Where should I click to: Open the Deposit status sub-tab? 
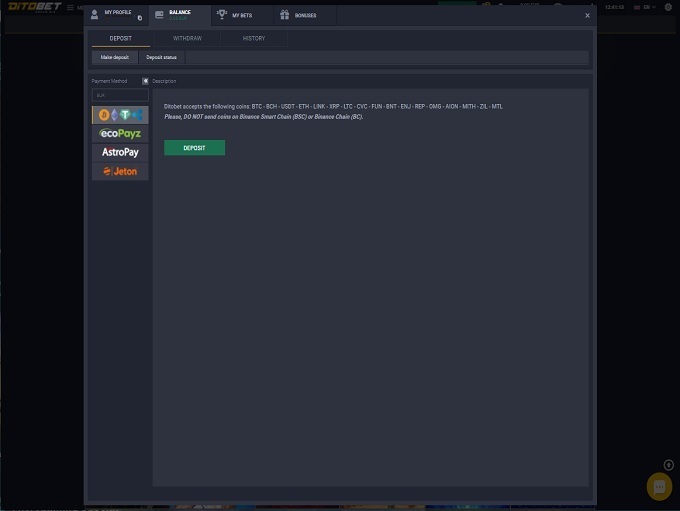[x=161, y=57]
